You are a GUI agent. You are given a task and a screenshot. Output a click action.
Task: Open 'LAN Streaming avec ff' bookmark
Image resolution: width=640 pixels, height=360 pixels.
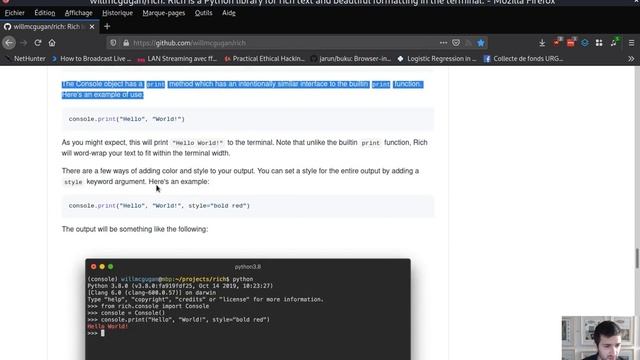pyautogui.click(x=177, y=59)
